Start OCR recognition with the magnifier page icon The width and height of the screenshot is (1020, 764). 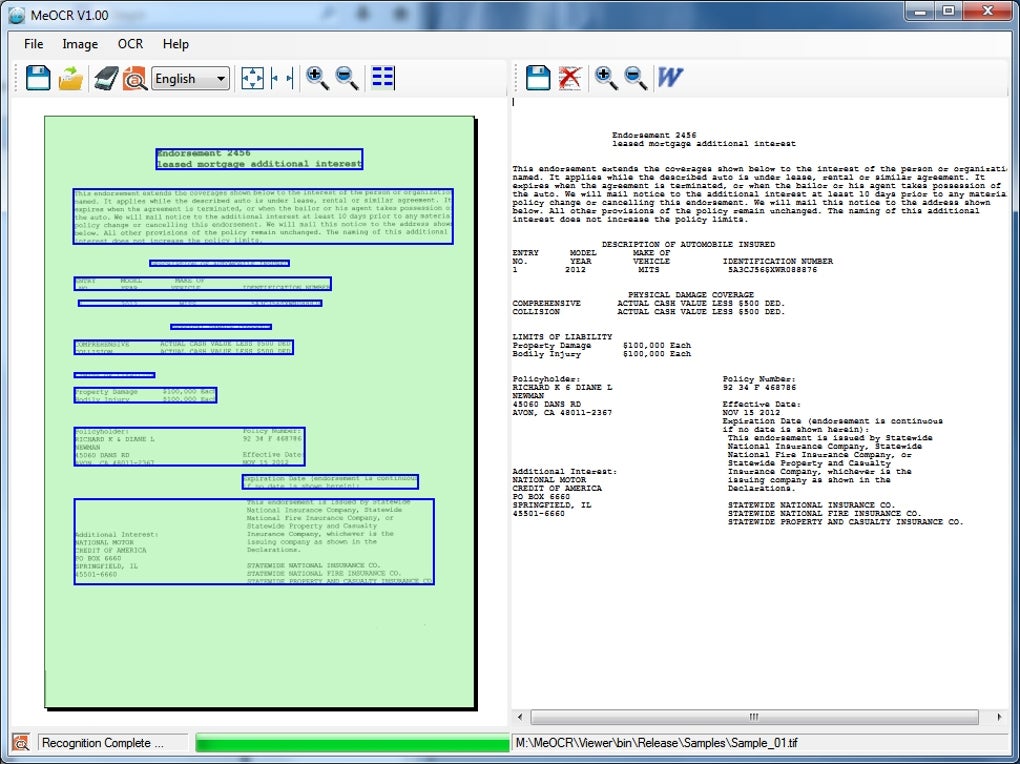135,78
